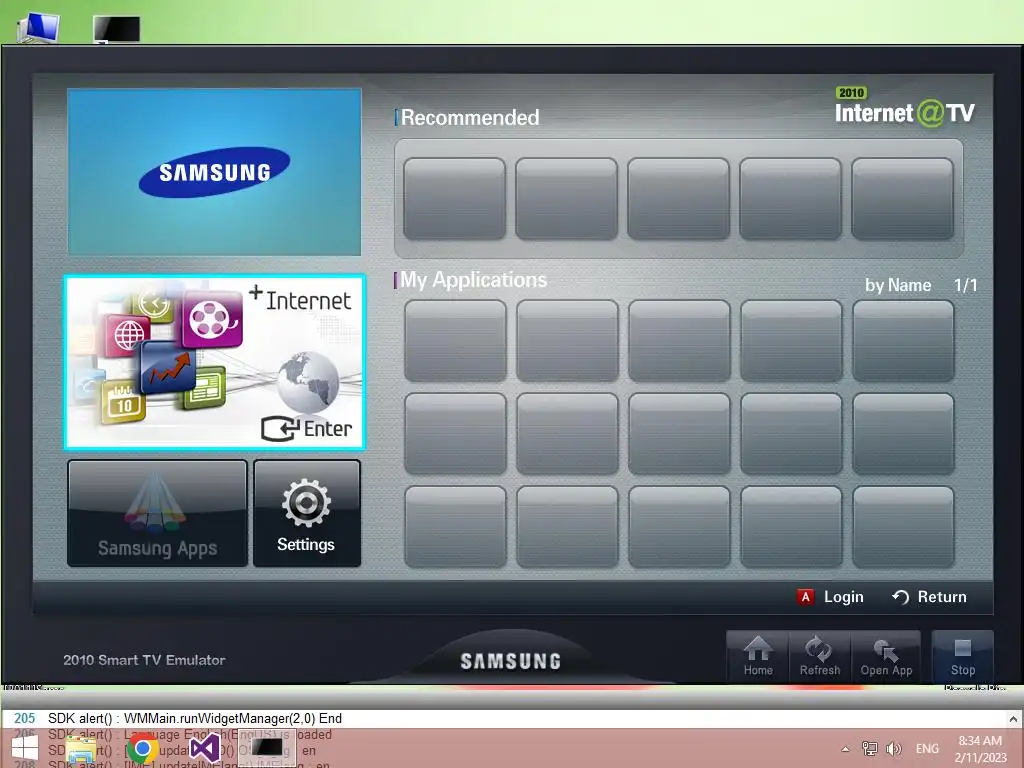Viewport: 1024px width, 768px height.
Task: Open the Settings gear tile
Action: pyautogui.click(x=306, y=513)
